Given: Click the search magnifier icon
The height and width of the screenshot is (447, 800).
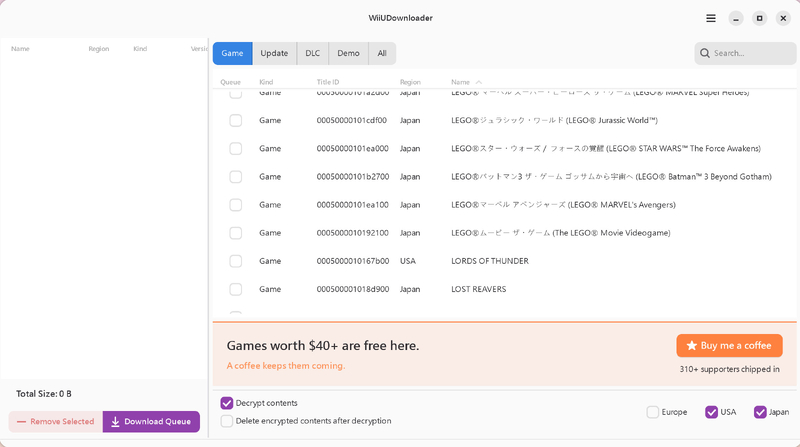Looking at the screenshot, I should point(705,53).
